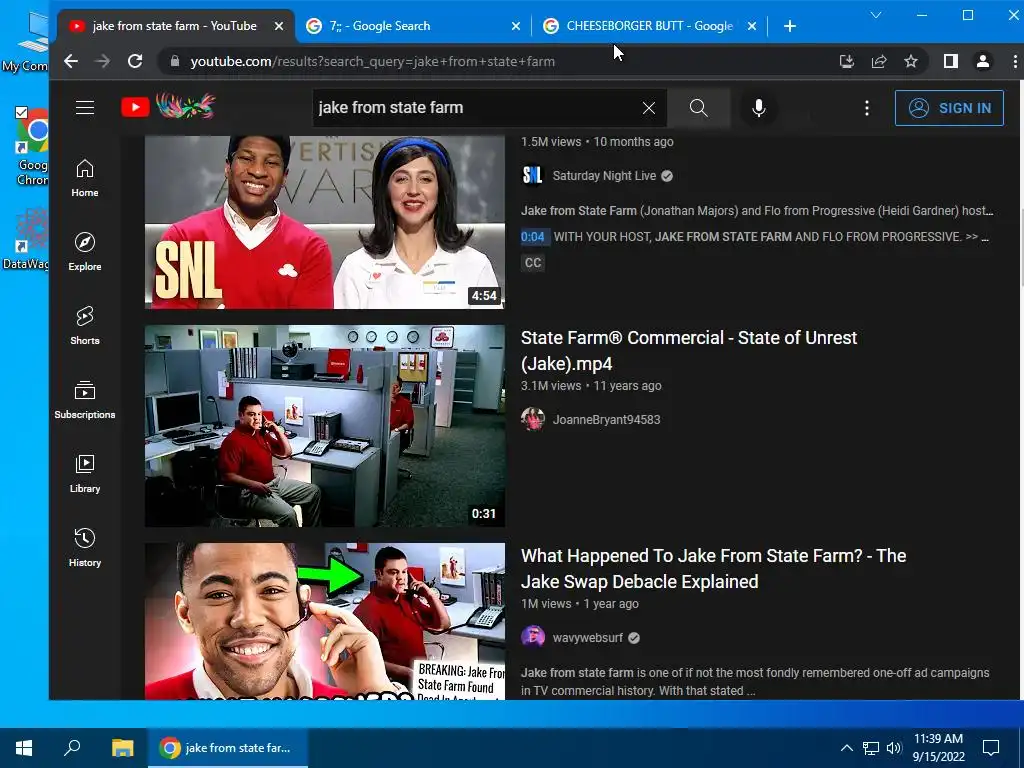Click the Saturday Night Live channel avatar
This screenshot has width=1024, height=768.
click(533, 175)
